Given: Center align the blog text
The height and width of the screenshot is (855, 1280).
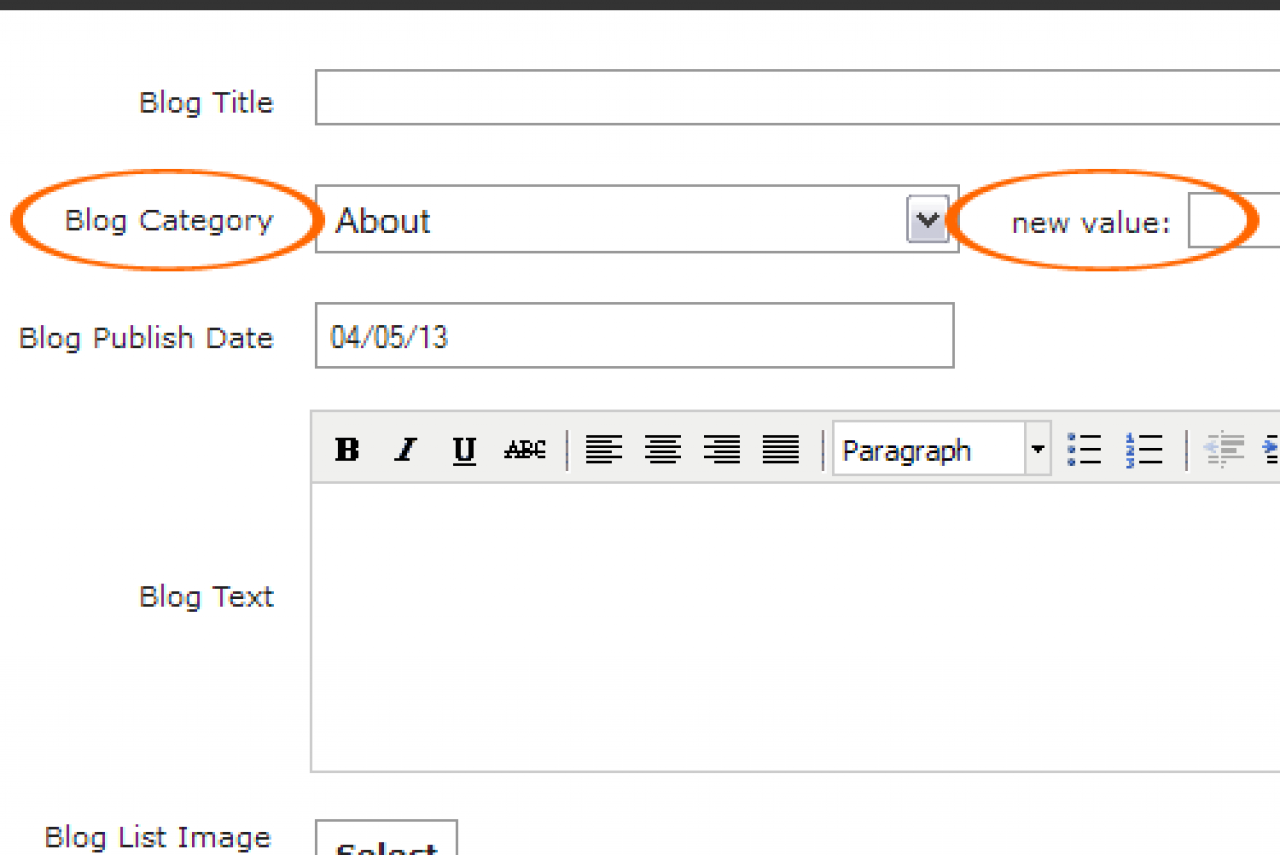Looking at the screenshot, I should (x=662, y=450).
